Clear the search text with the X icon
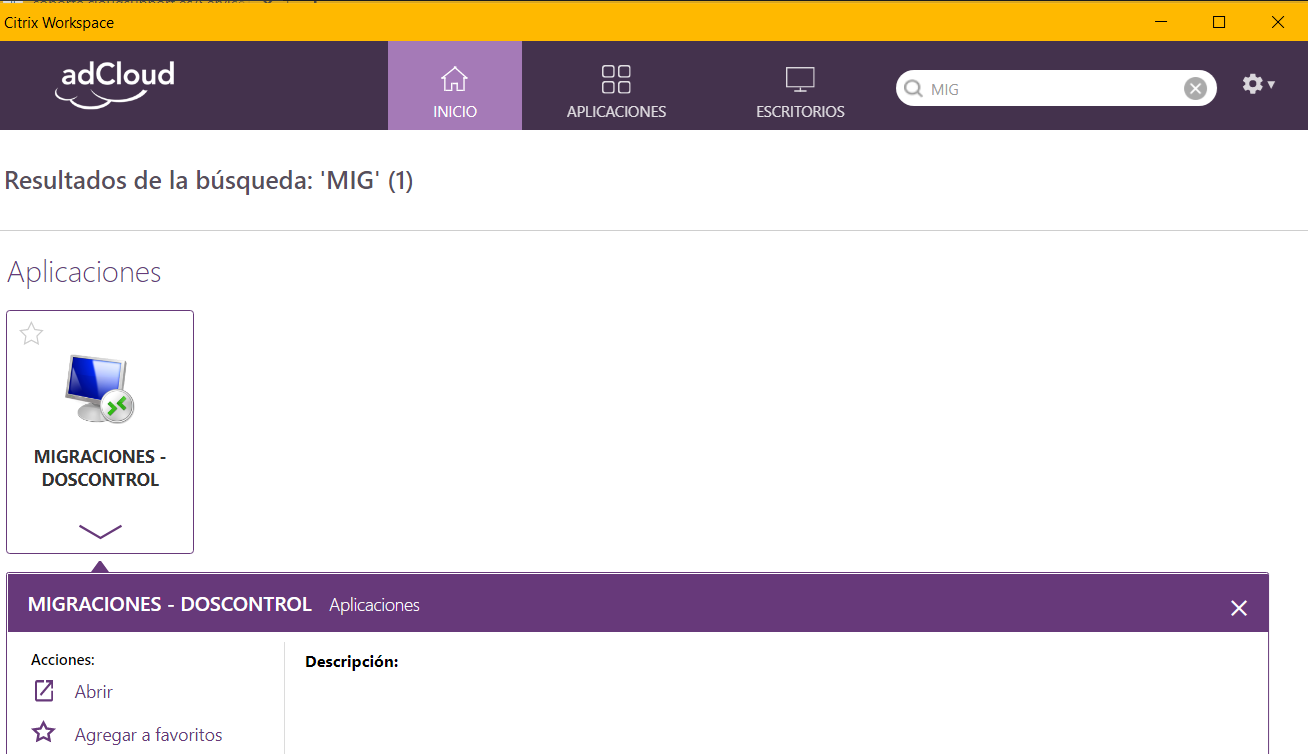The image size is (1308, 754). pyautogui.click(x=1195, y=89)
